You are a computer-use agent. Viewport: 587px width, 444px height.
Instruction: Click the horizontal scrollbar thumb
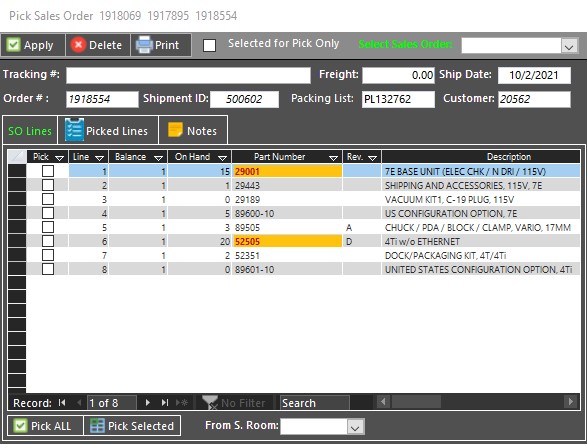click(x=416, y=402)
